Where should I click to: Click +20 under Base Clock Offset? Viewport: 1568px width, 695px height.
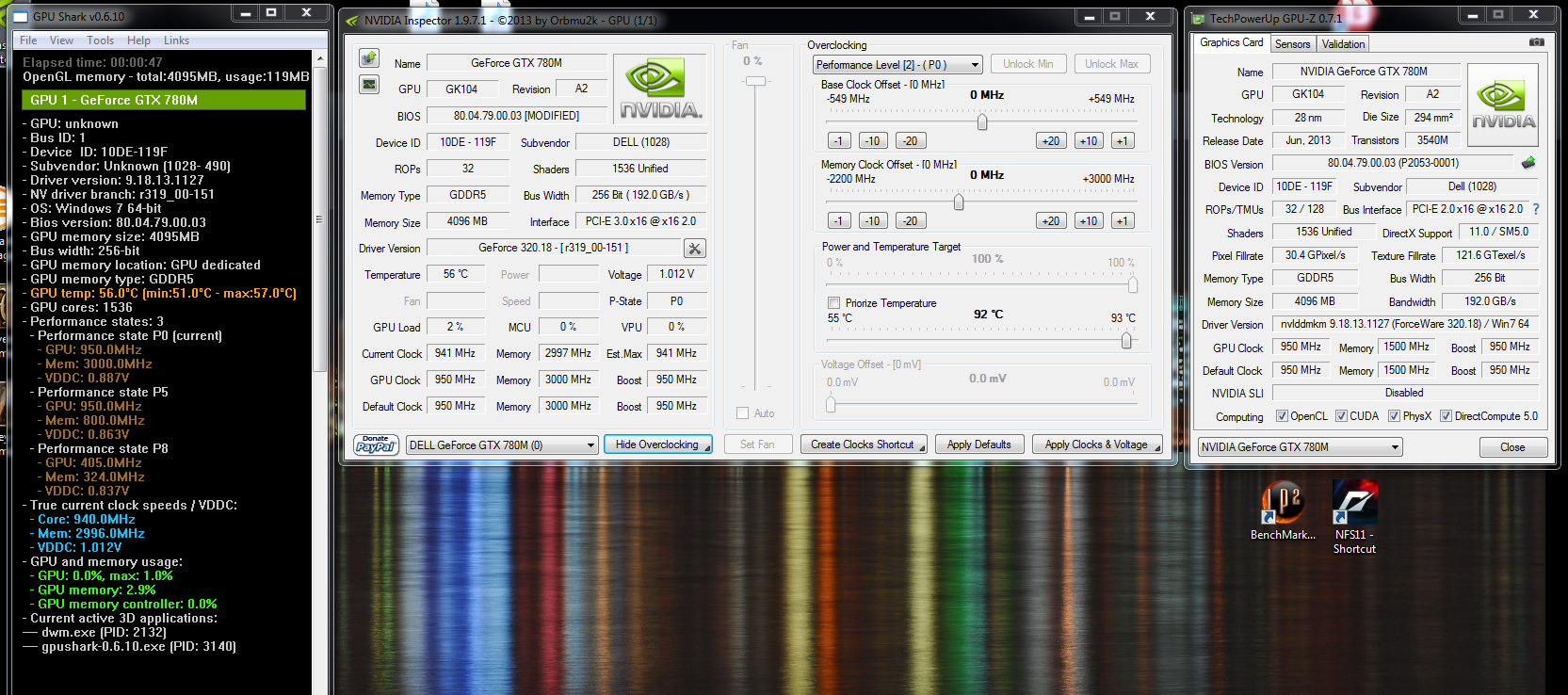1051,141
